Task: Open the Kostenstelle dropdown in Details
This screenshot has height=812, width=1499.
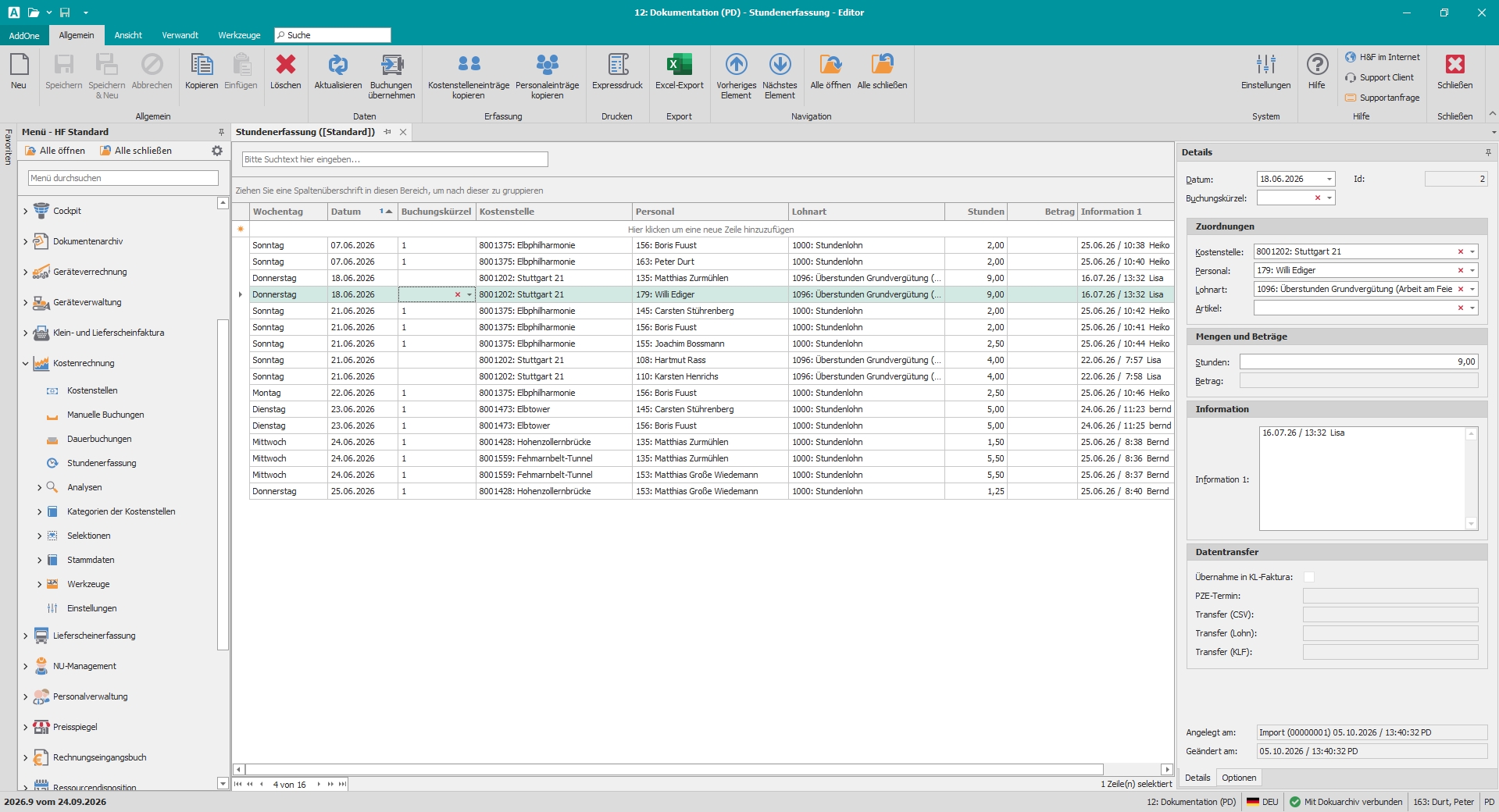Action: (x=1472, y=251)
